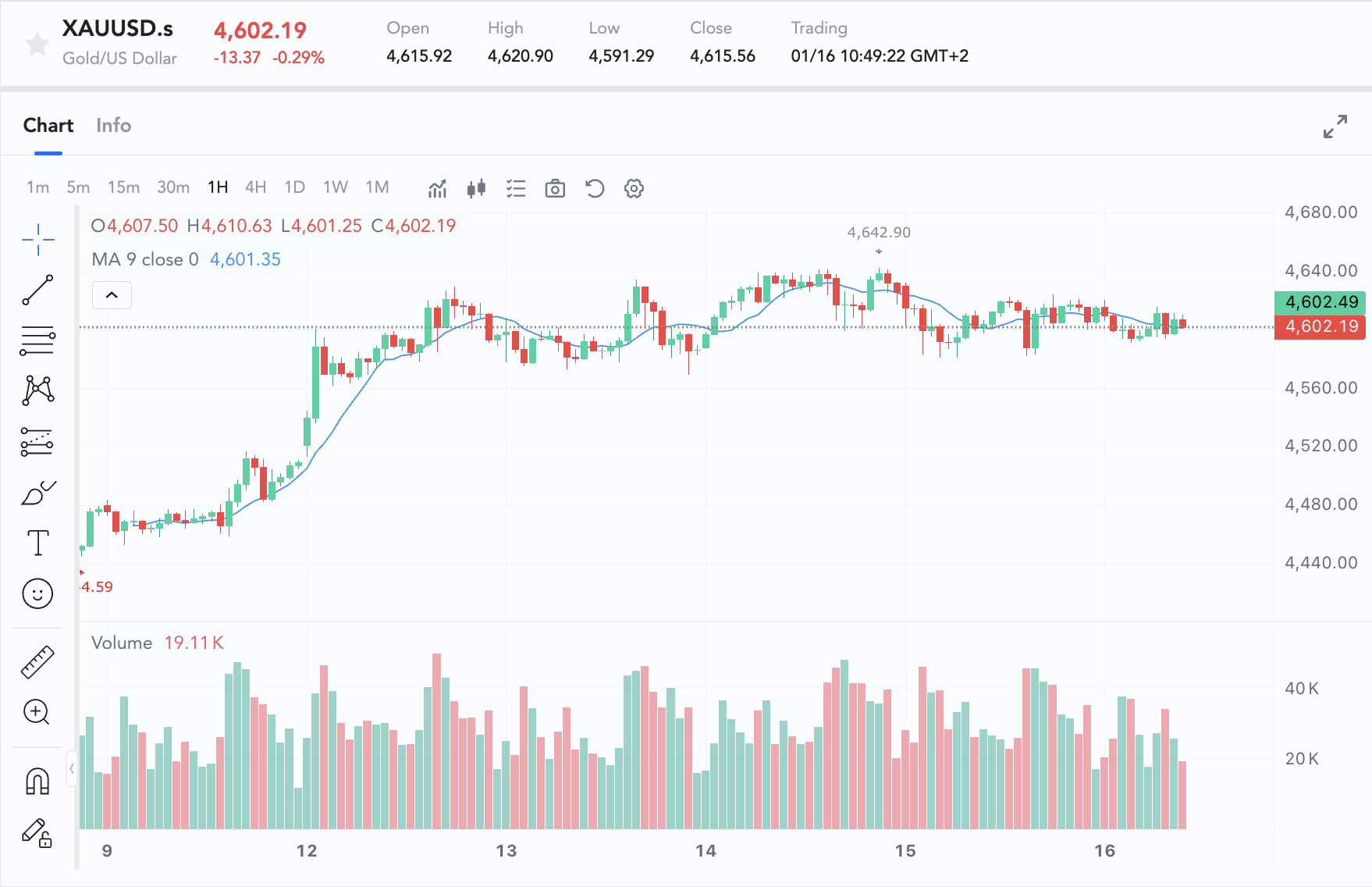Screen dimensions: 1372x887
Task: Collapse the indicator legend chevron
Action: point(112,295)
